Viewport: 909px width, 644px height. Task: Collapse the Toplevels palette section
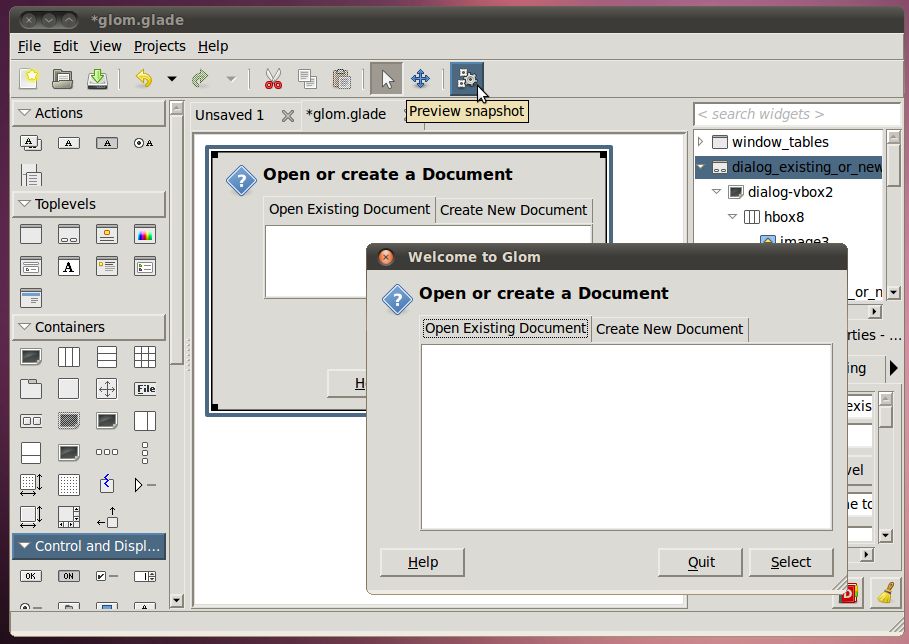[x=24, y=203]
